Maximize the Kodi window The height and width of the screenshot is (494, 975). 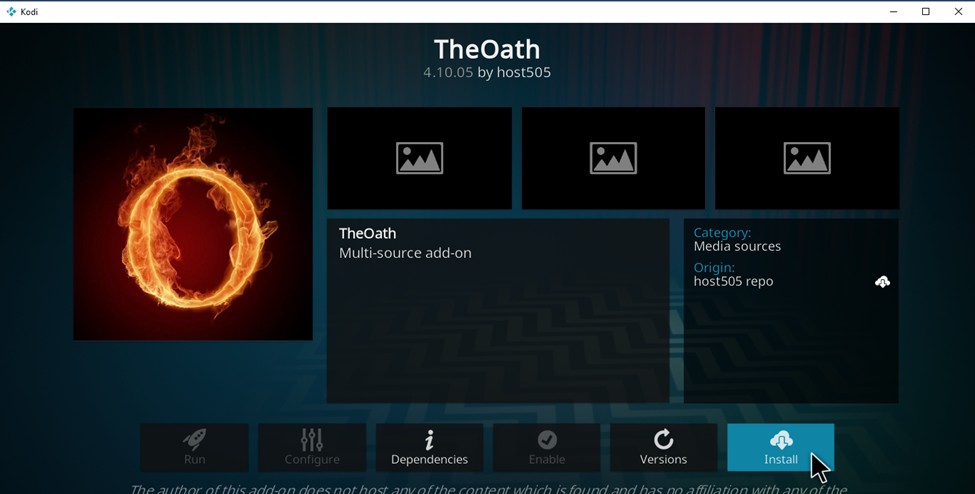pos(925,11)
